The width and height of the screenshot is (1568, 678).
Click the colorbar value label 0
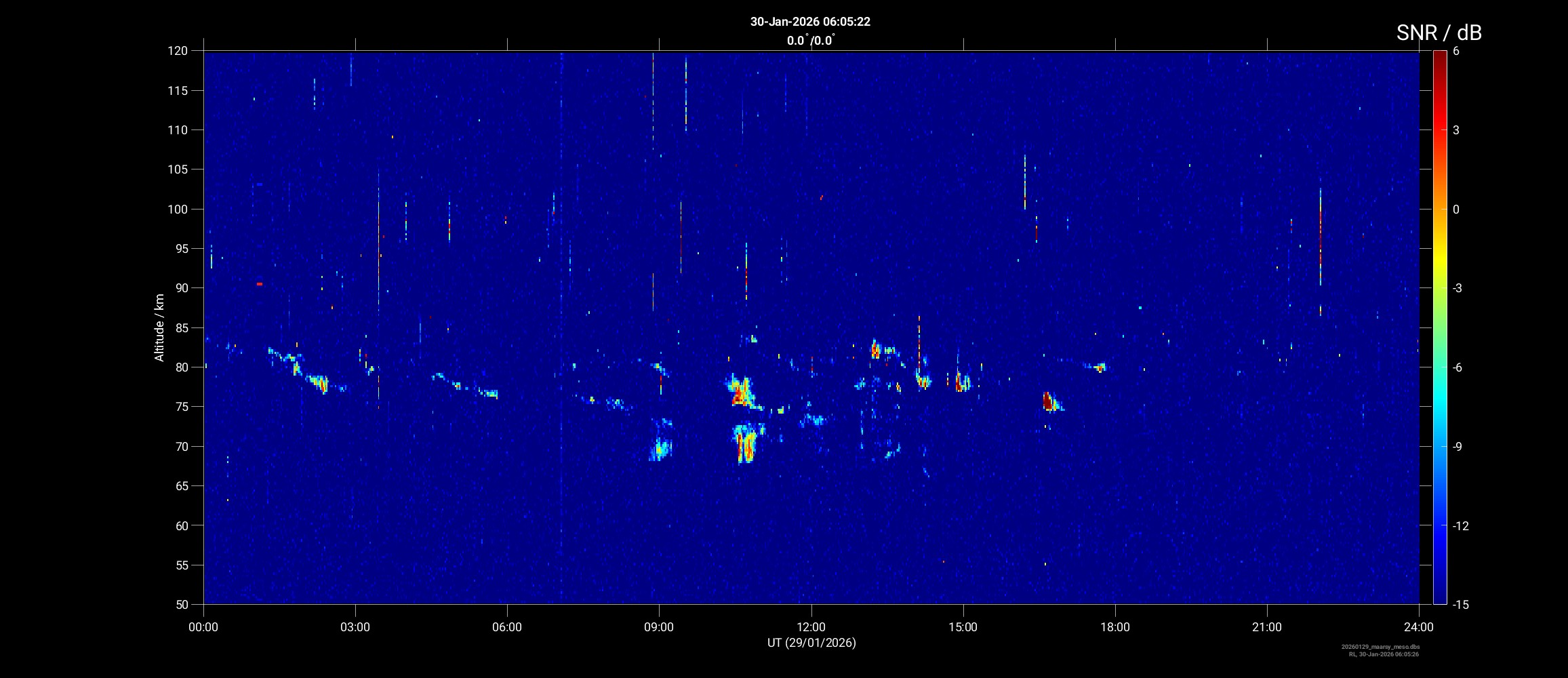(x=1456, y=210)
